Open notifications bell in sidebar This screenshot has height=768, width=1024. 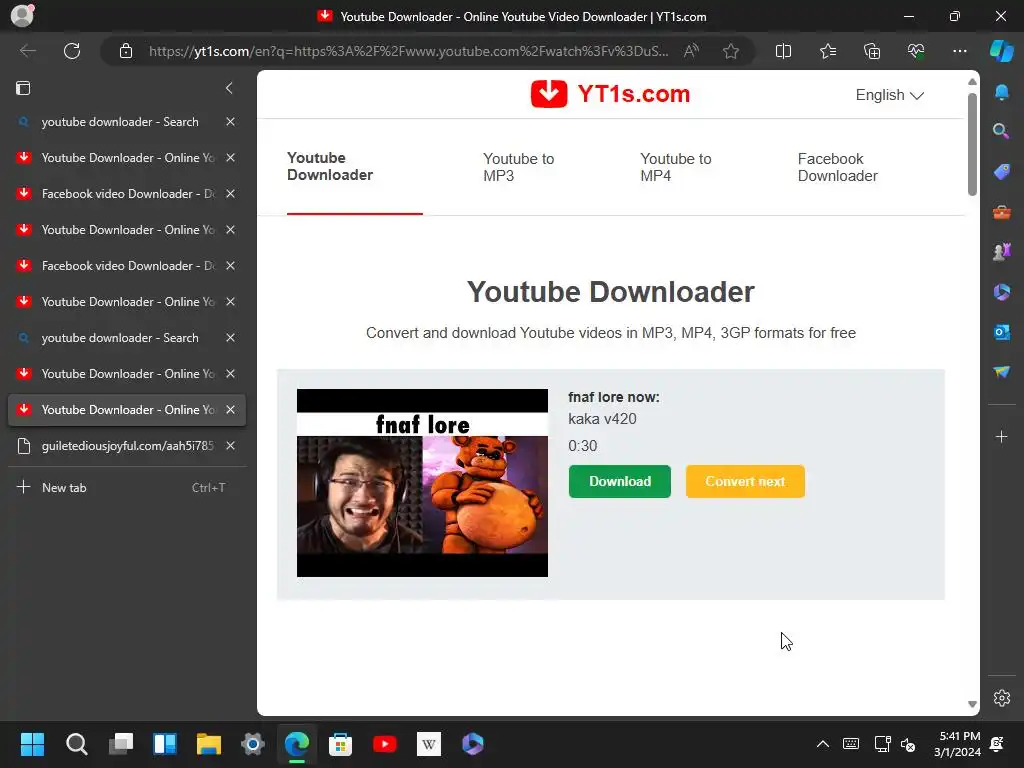pos(1002,92)
